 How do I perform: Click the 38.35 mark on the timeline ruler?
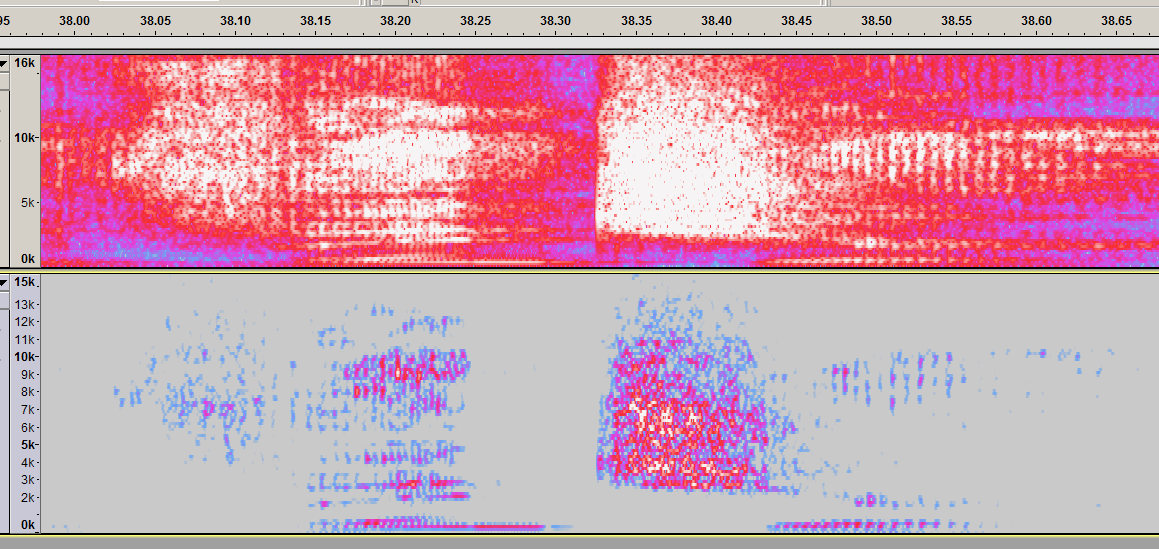tap(636, 21)
